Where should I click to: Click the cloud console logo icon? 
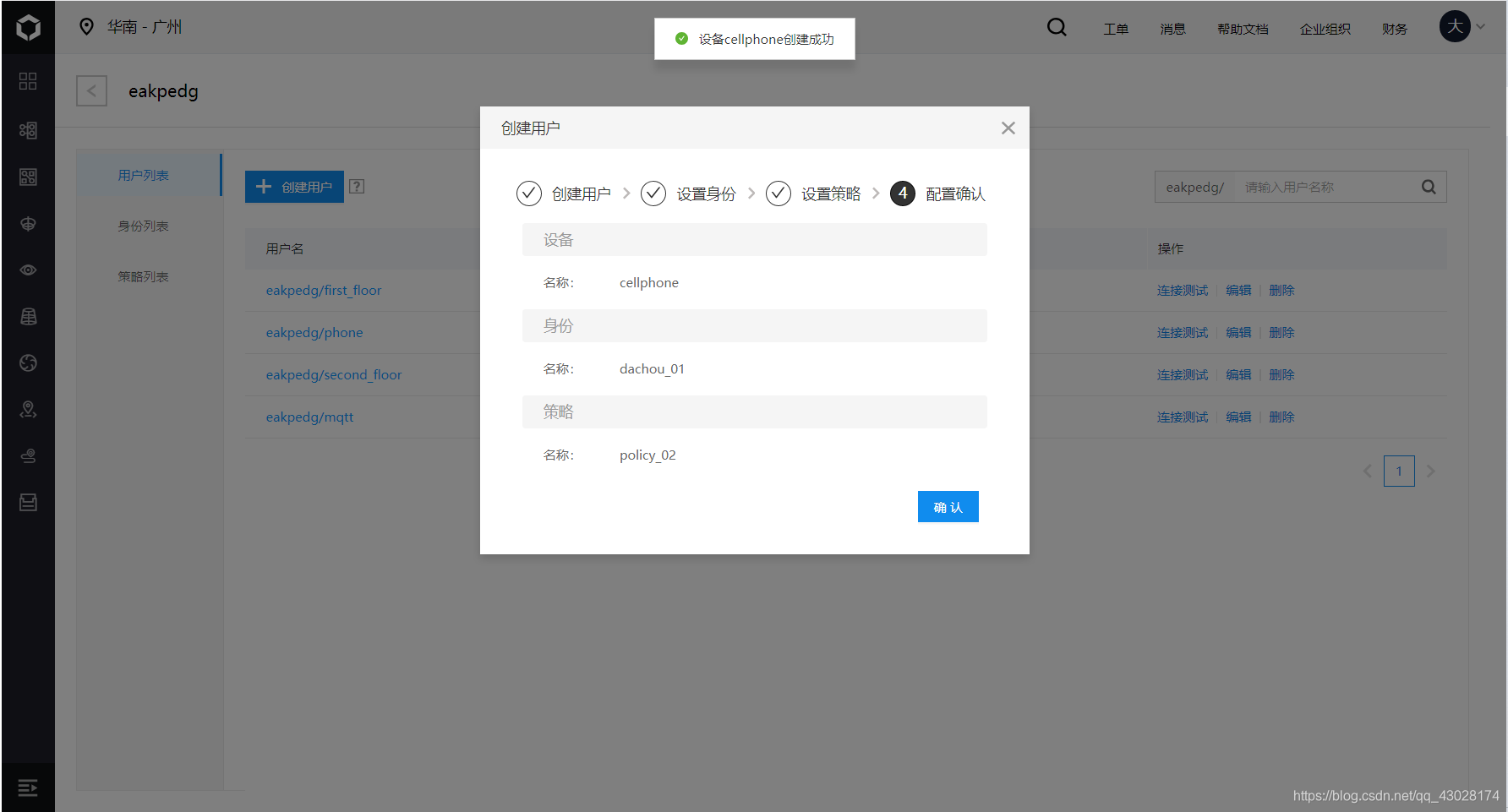point(28,27)
